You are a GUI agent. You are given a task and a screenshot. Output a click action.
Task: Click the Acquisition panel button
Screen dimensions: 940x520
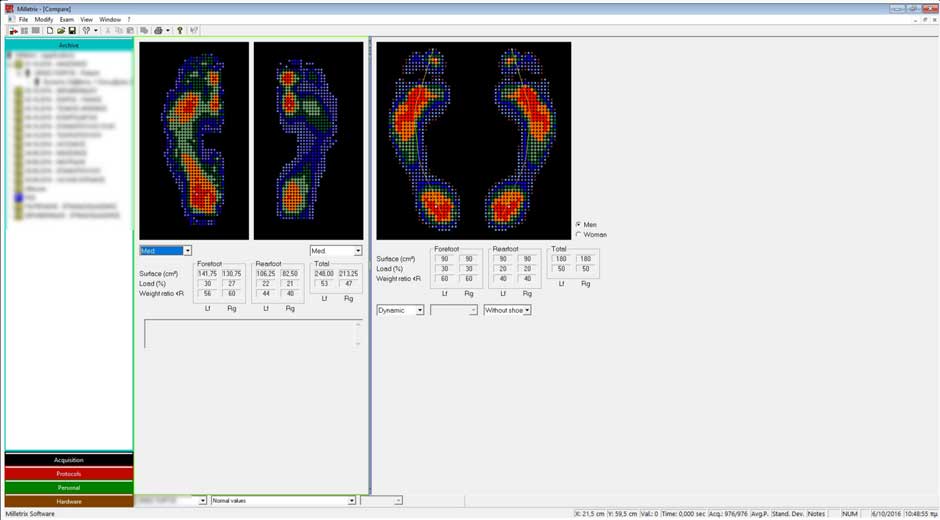click(x=69, y=460)
